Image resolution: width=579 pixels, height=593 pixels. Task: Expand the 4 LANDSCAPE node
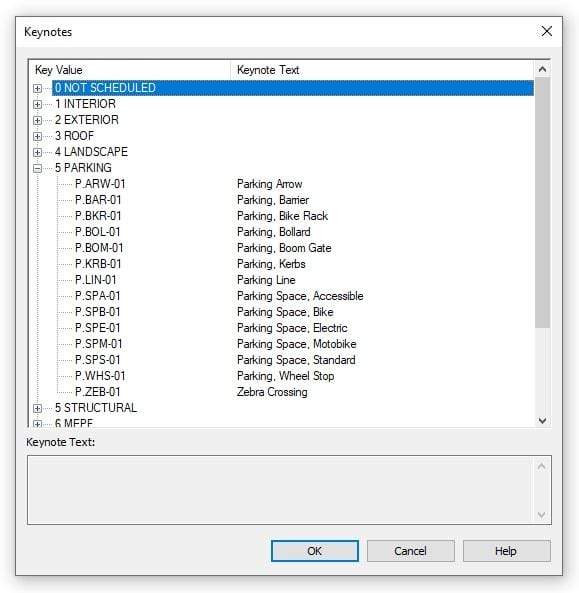coord(37,152)
